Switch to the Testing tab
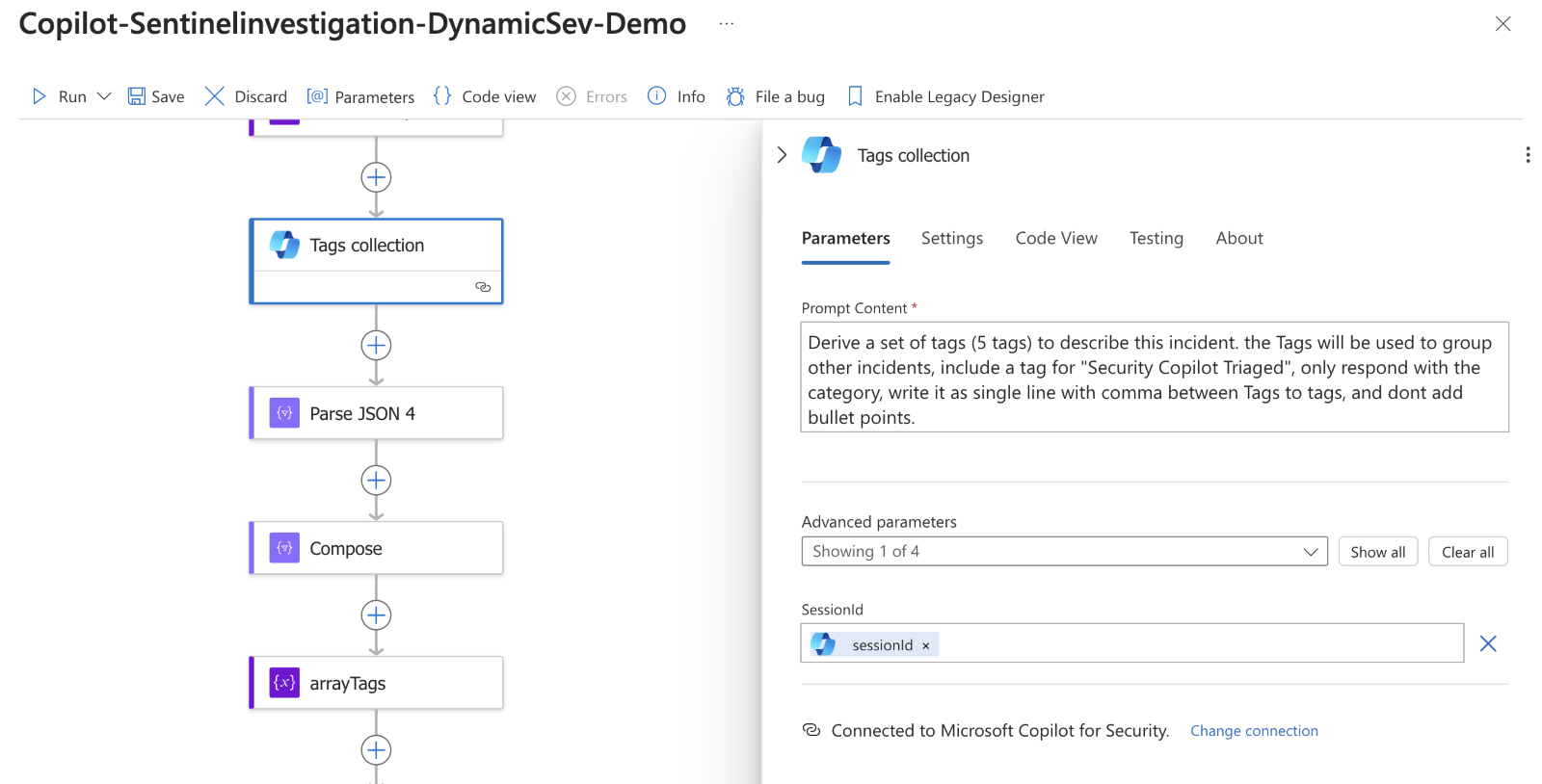Viewport: 1542px width, 784px height. (x=1156, y=238)
